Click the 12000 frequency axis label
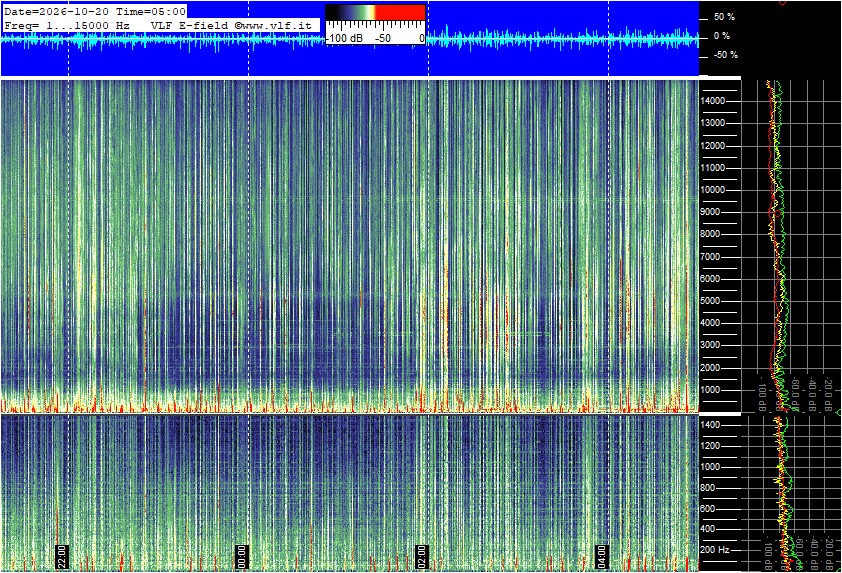Viewport: 842px width, 573px height. click(x=713, y=146)
